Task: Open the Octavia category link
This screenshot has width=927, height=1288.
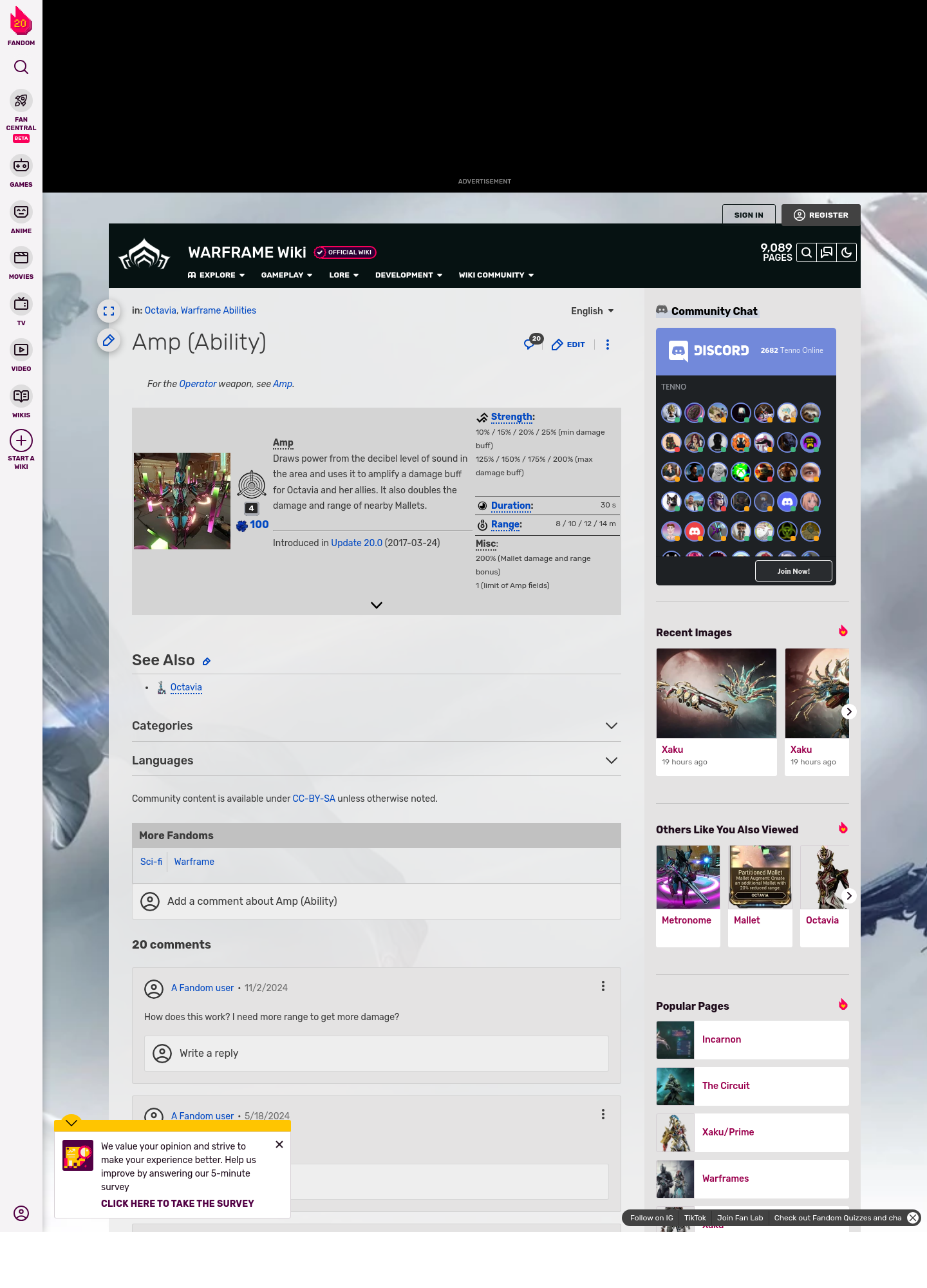Action: tap(160, 310)
